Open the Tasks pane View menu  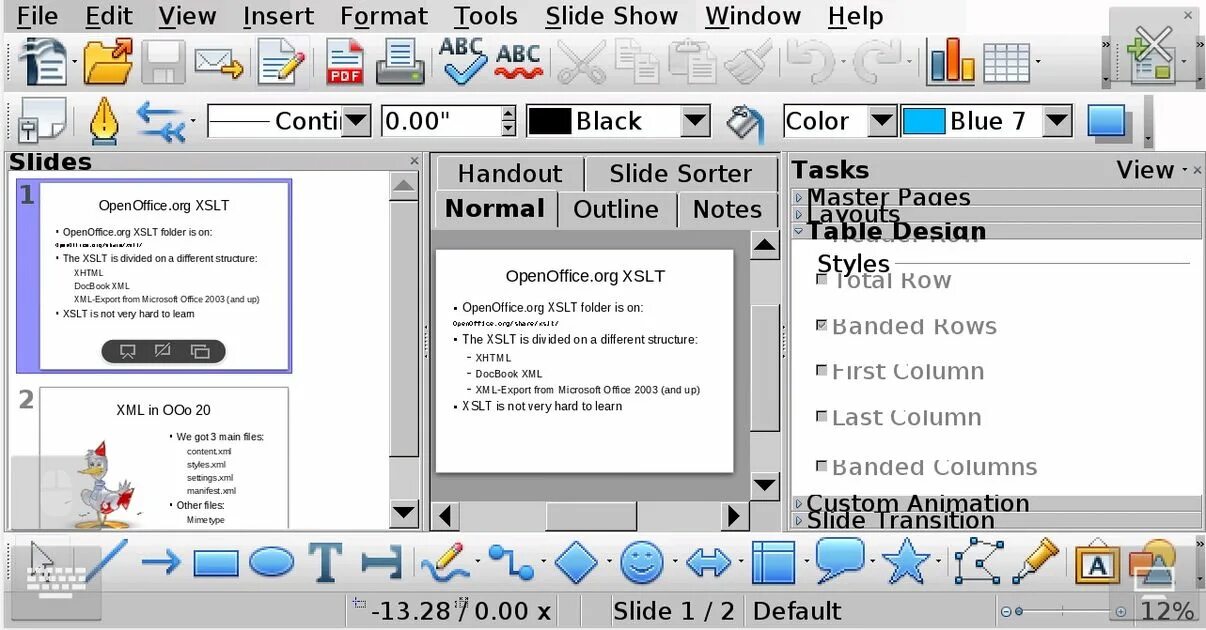click(x=1151, y=170)
